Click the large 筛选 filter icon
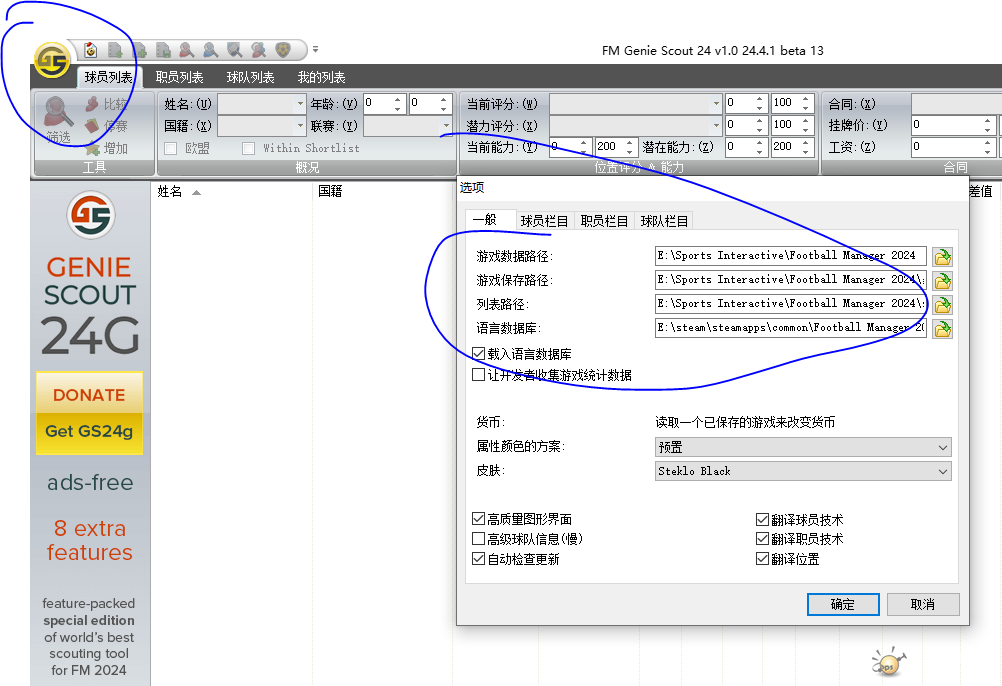 58,119
